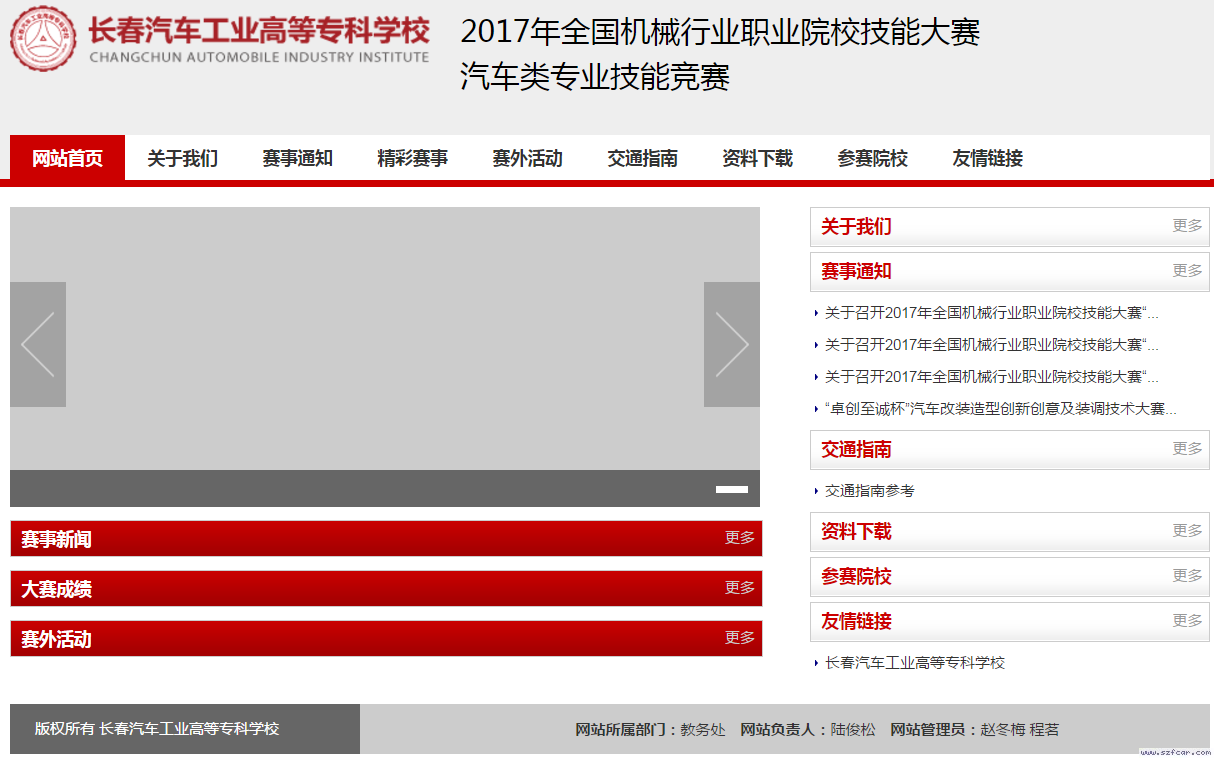Go to 精彩赛事 in the navigation bar
The width and height of the screenshot is (1214, 758).
[412, 158]
